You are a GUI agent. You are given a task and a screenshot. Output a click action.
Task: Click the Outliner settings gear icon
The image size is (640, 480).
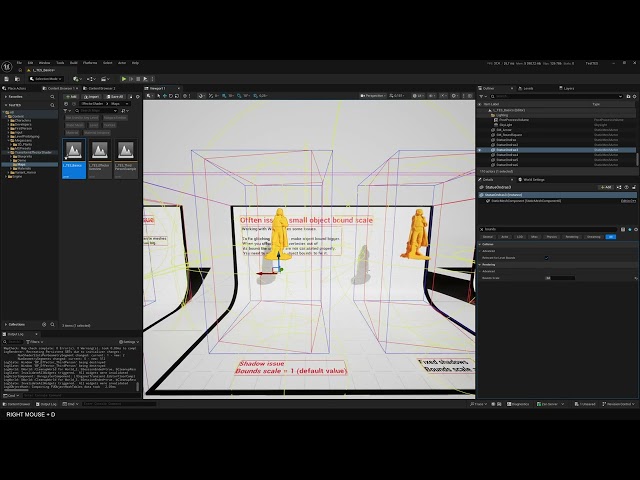[634, 97]
